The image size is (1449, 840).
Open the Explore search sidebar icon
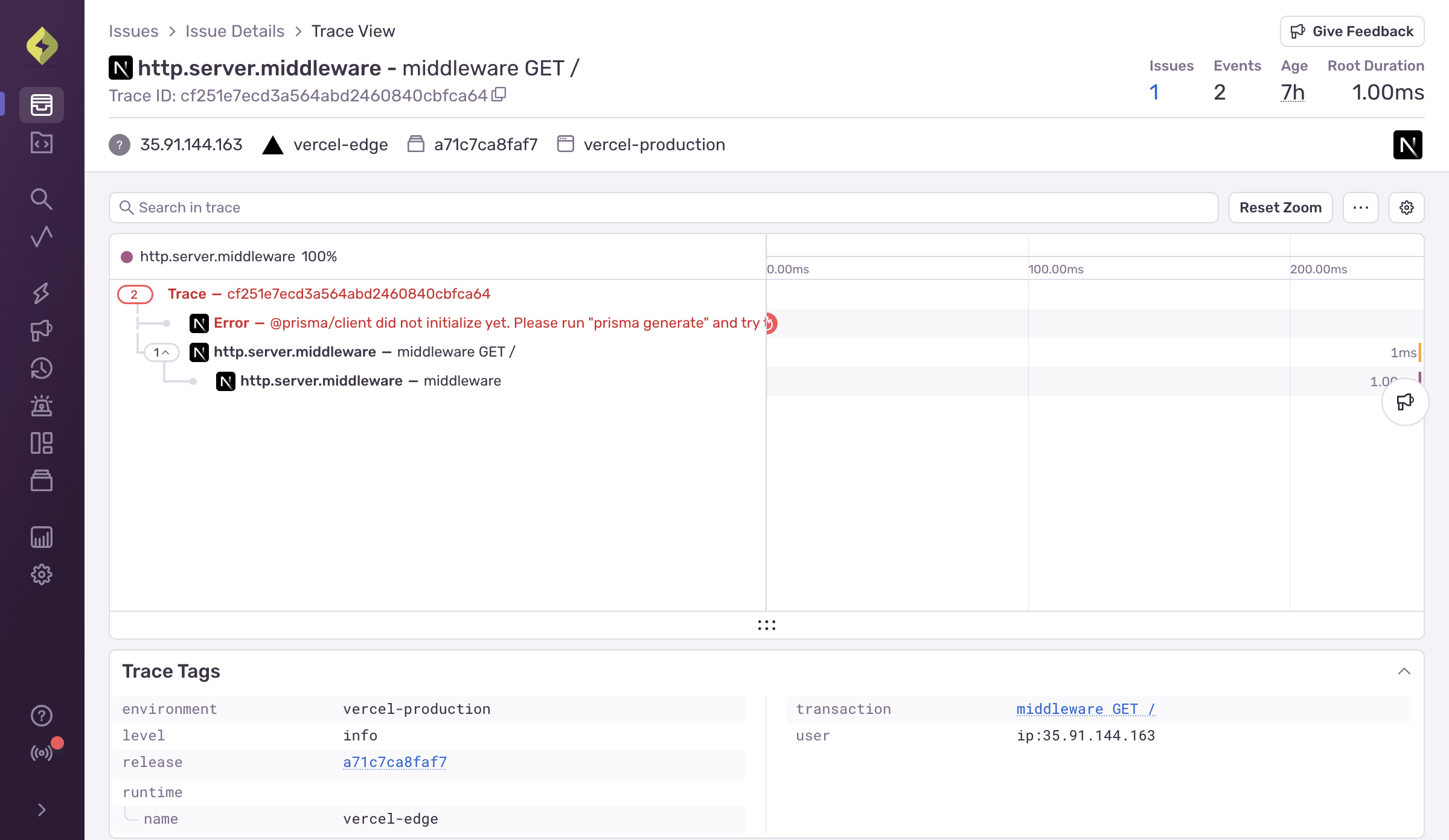[x=42, y=199]
